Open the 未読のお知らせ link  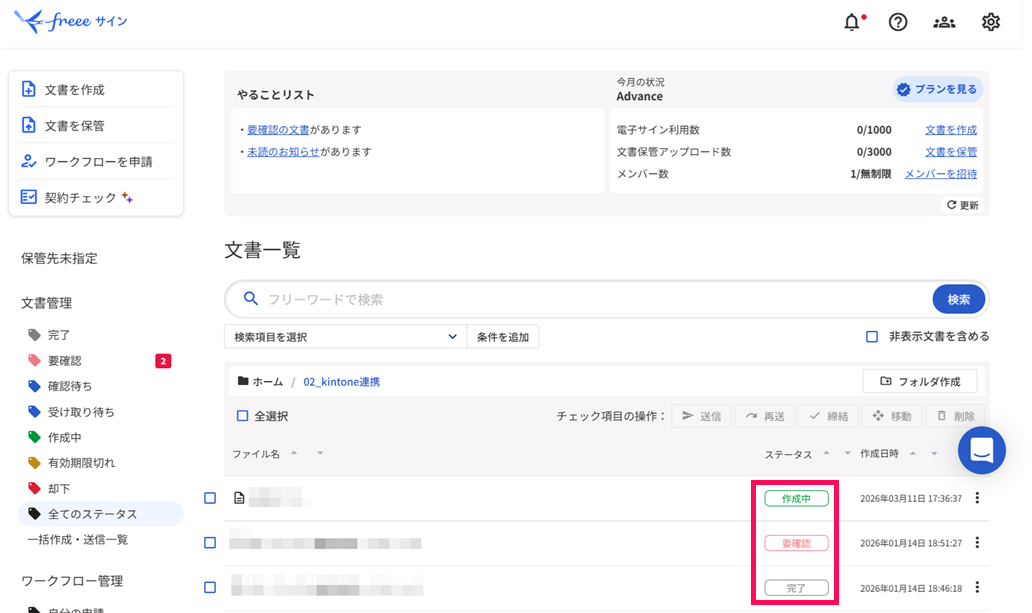[x=283, y=151]
